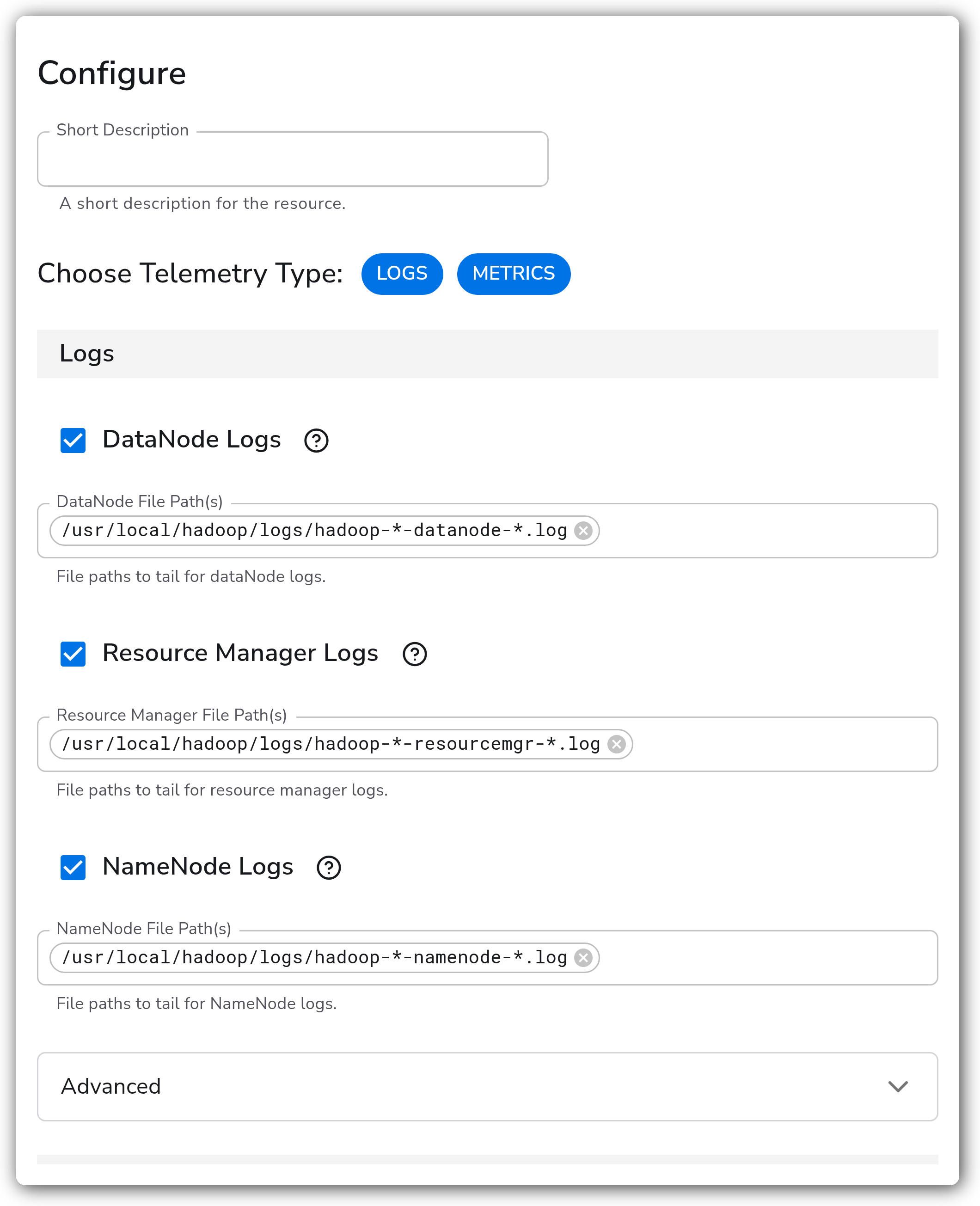Toggle the METRICS telemetry type
The width and height of the screenshot is (980, 1206).
click(514, 274)
